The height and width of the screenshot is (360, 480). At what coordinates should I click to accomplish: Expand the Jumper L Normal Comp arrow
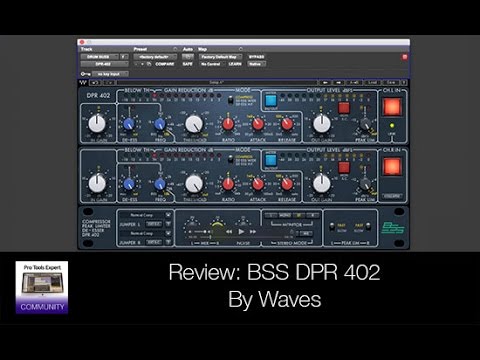tap(168, 215)
